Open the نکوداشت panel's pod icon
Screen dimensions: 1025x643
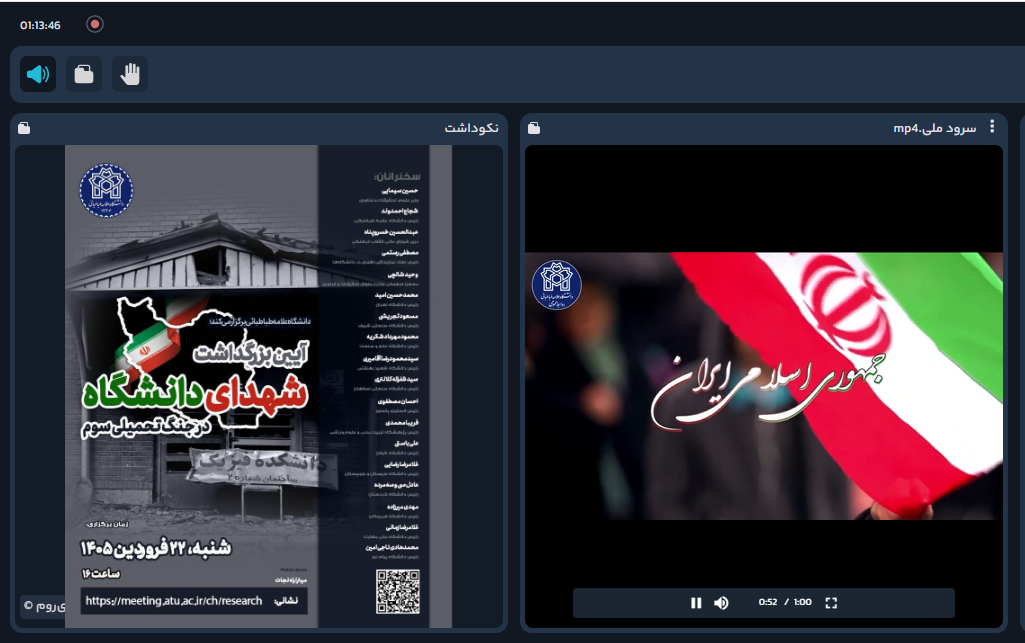pyautogui.click(x=24, y=128)
